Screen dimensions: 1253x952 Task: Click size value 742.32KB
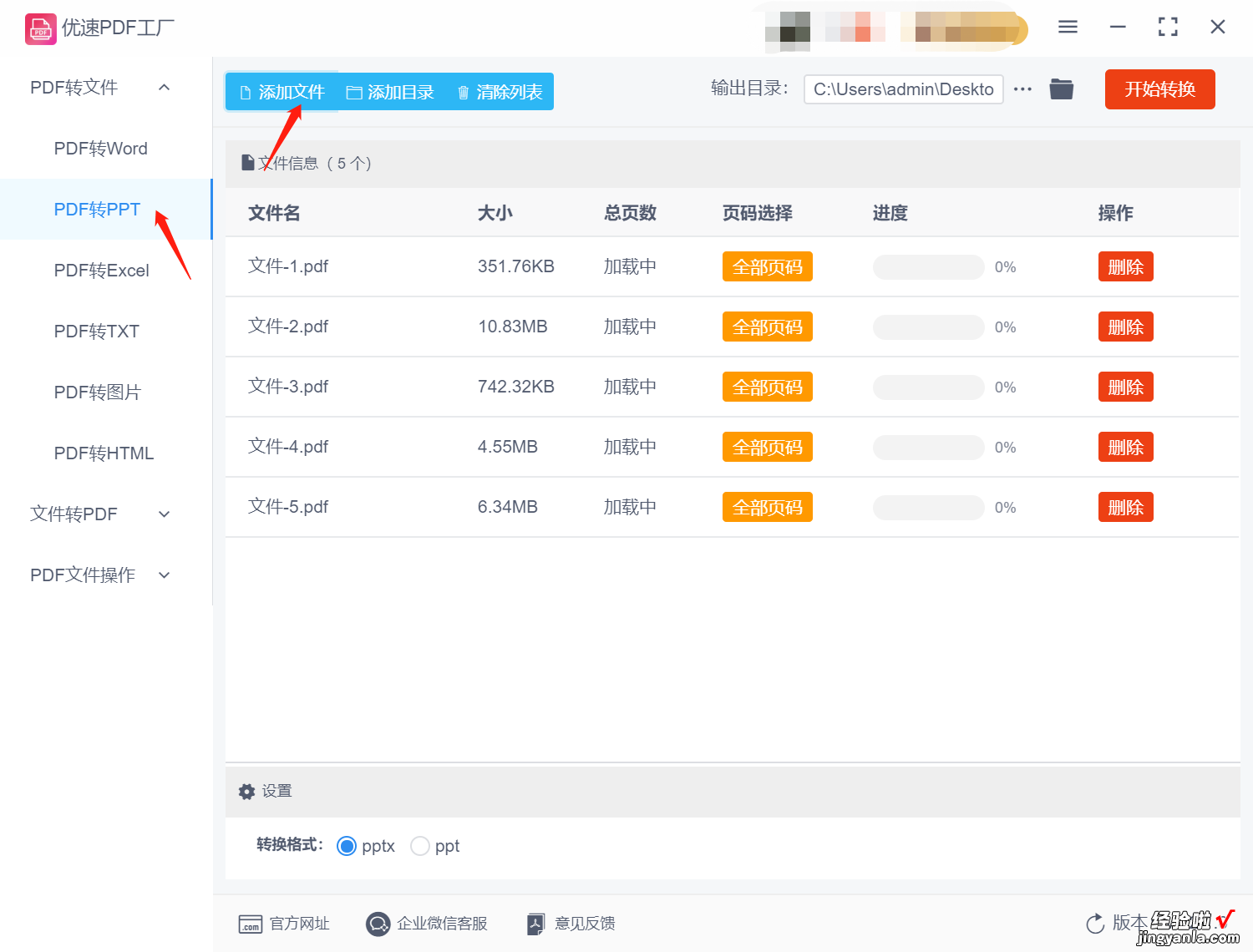pos(515,387)
